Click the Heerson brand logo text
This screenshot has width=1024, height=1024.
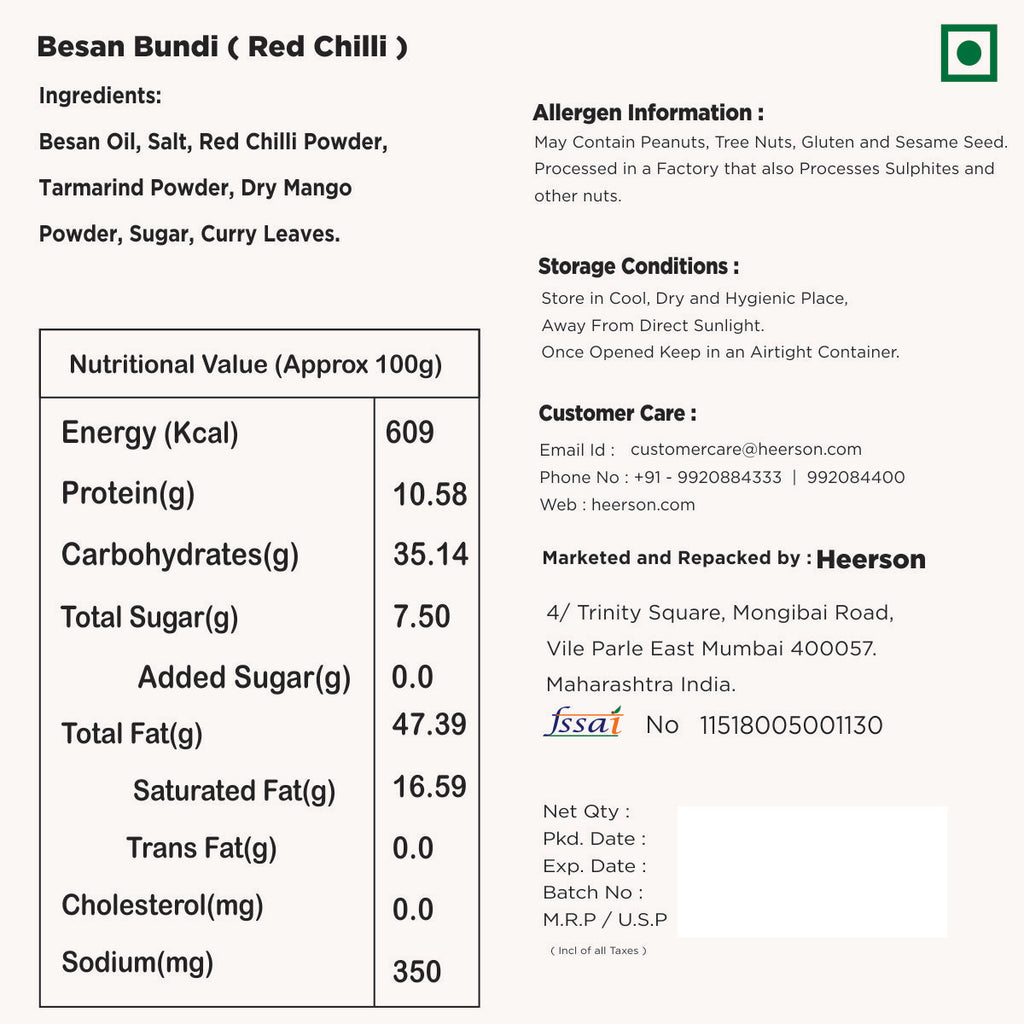tap(870, 560)
